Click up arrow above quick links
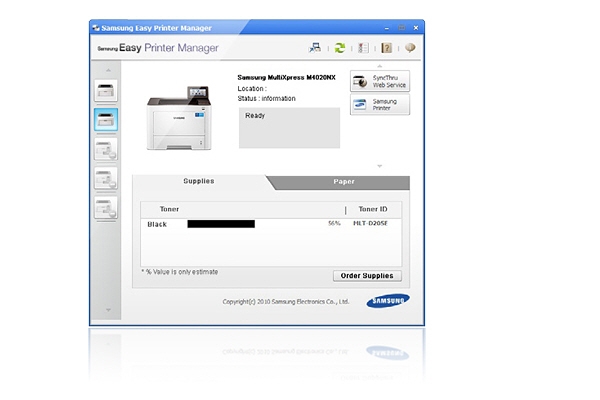 (x=380, y=66)
